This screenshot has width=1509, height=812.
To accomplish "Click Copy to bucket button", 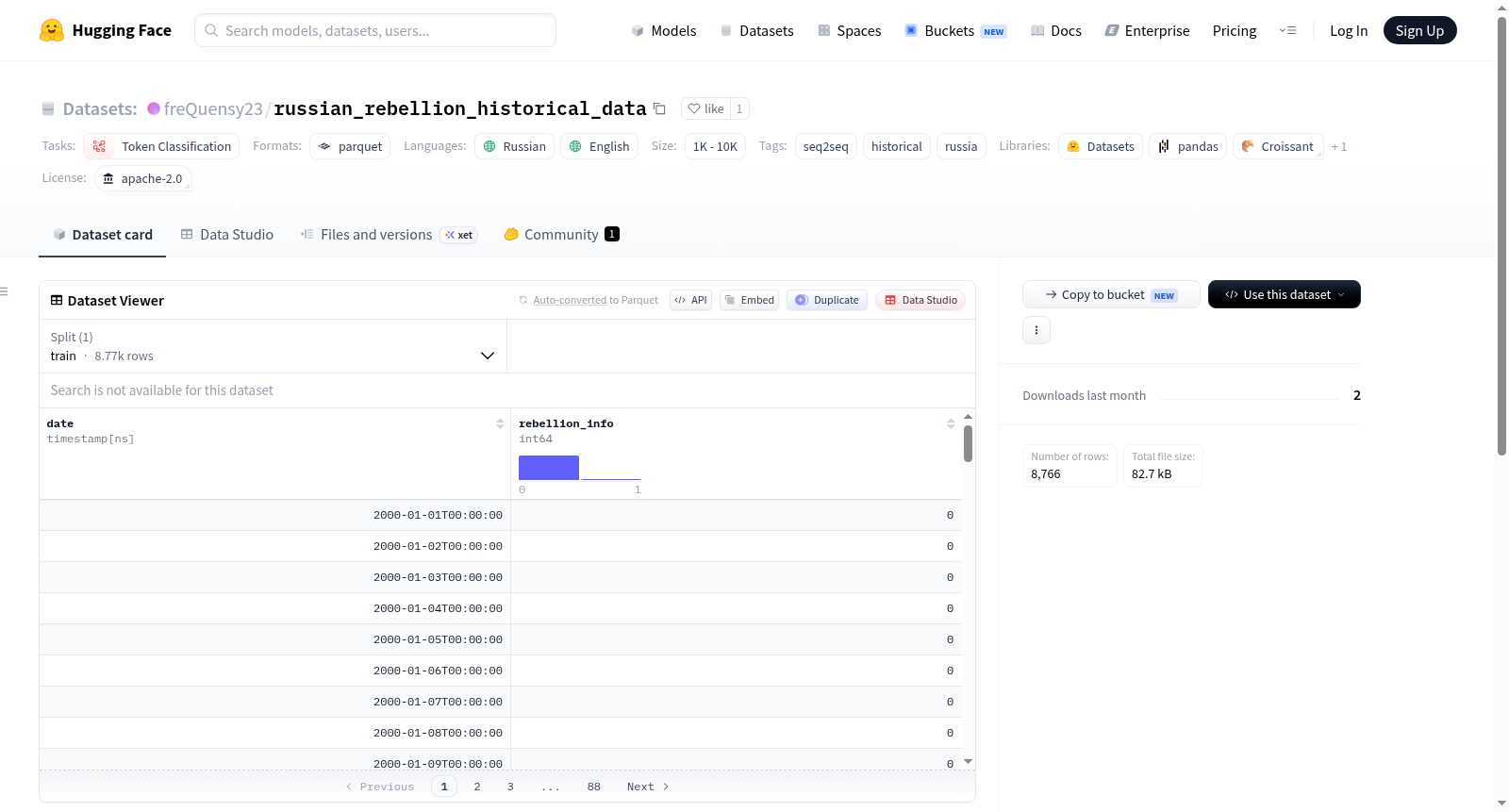I will [1111, 294].
